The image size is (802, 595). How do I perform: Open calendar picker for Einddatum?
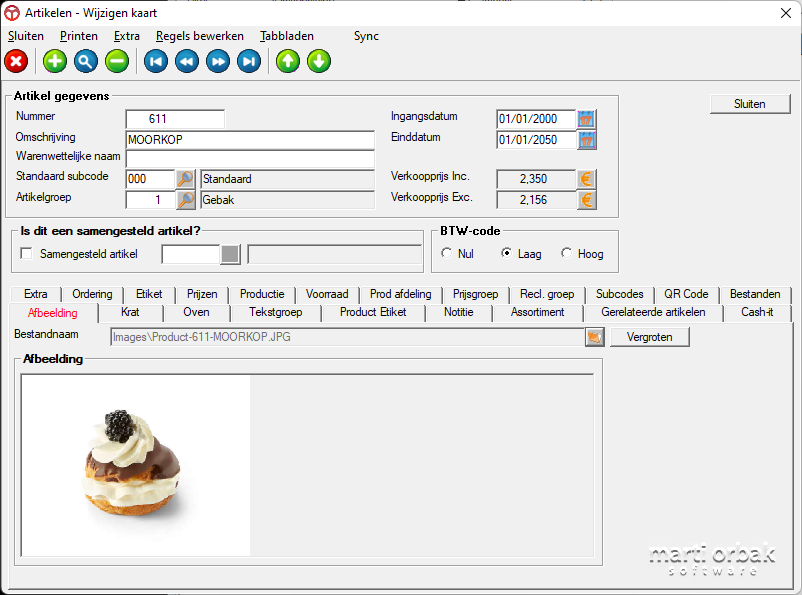point(586,140)
